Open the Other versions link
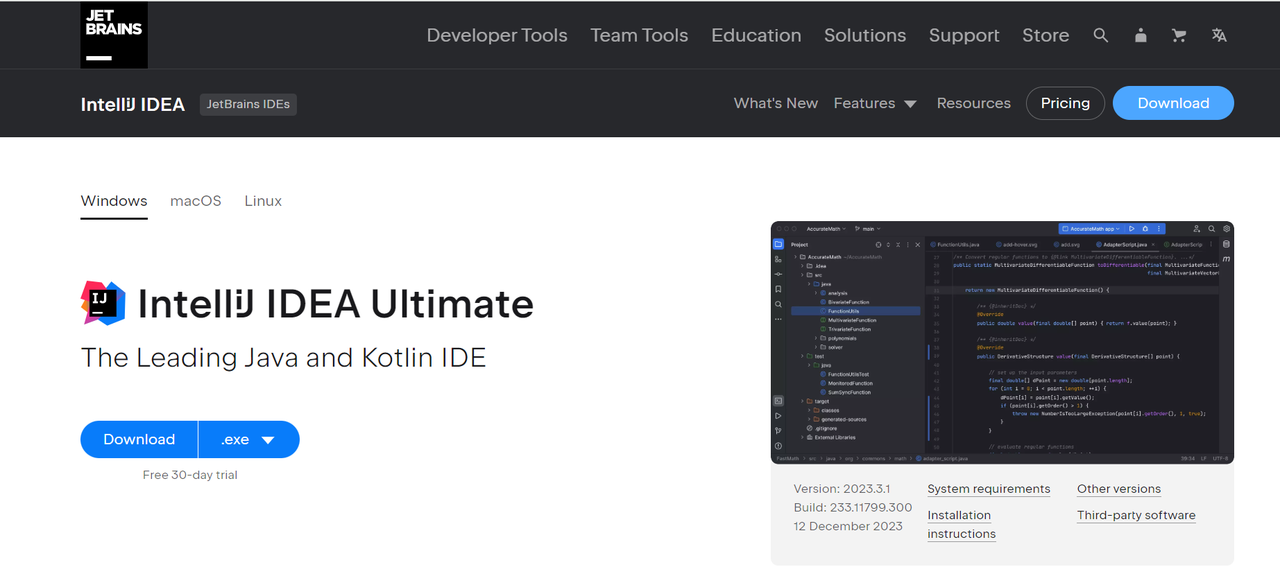 pos(1118,489)
